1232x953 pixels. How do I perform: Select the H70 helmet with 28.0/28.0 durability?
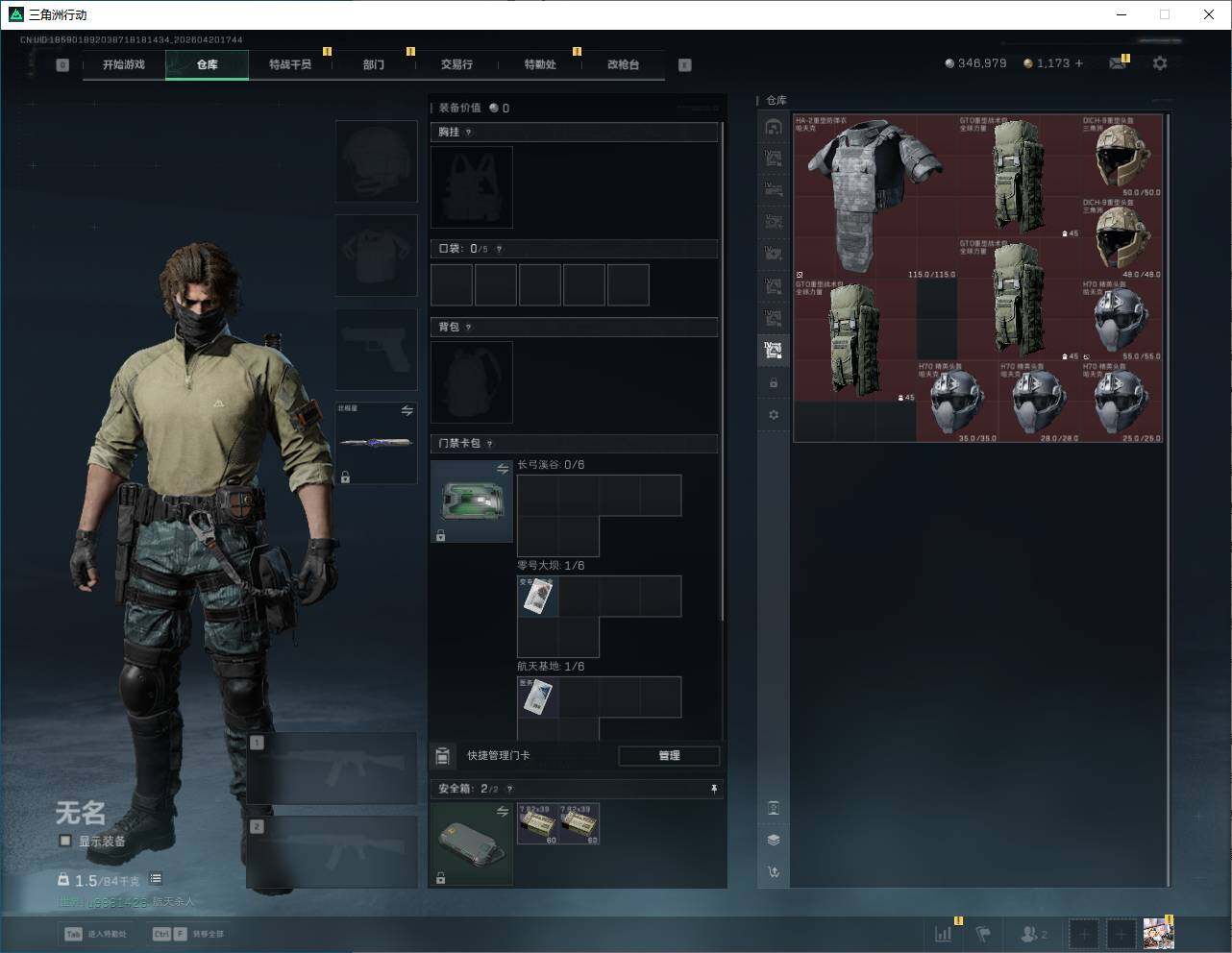(x=1040, y=402)
